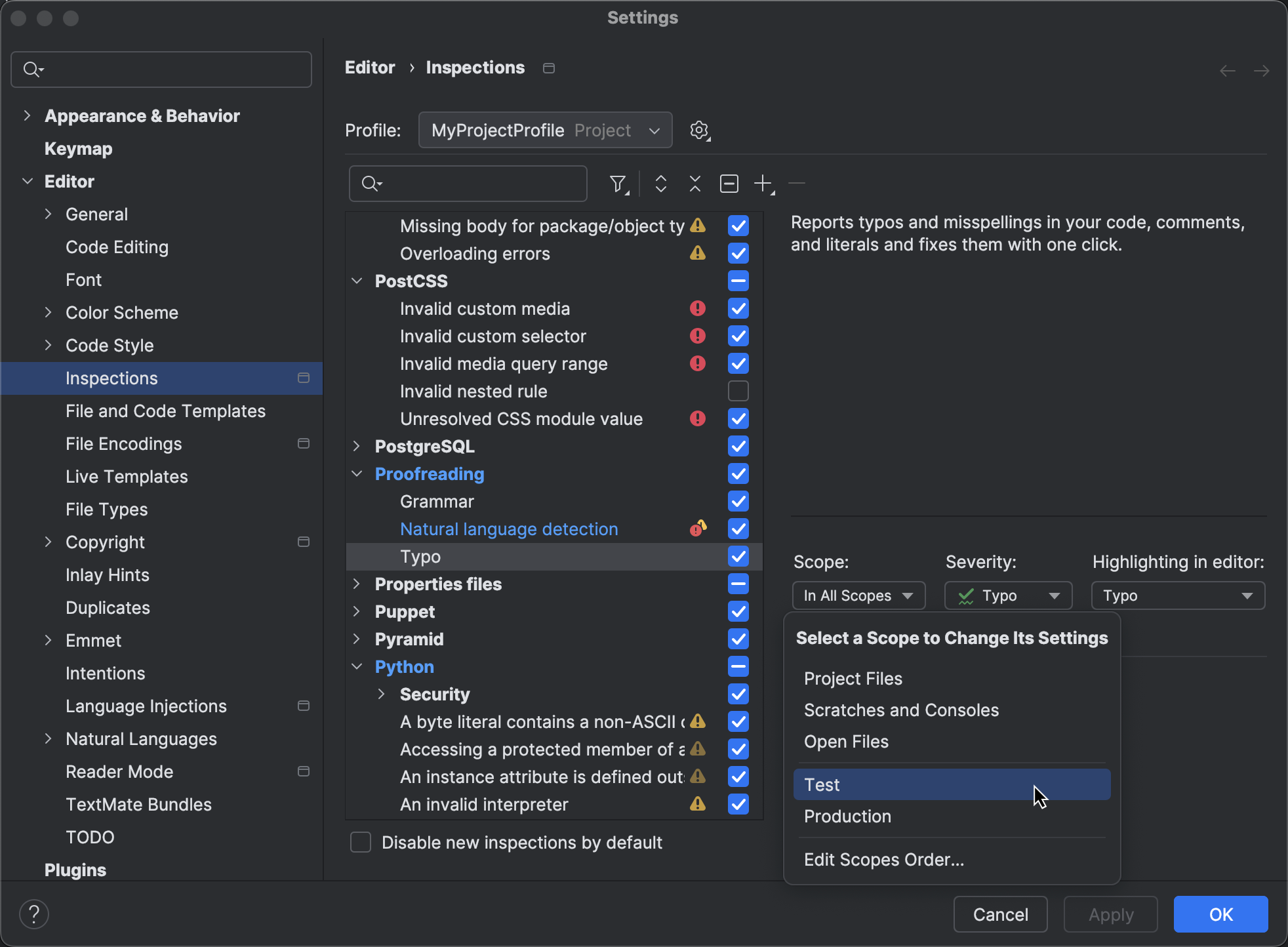Check Disable new inspections by default
Image resolution: width=1288 pixels, height=947 pixels.
tap(360, 842)
